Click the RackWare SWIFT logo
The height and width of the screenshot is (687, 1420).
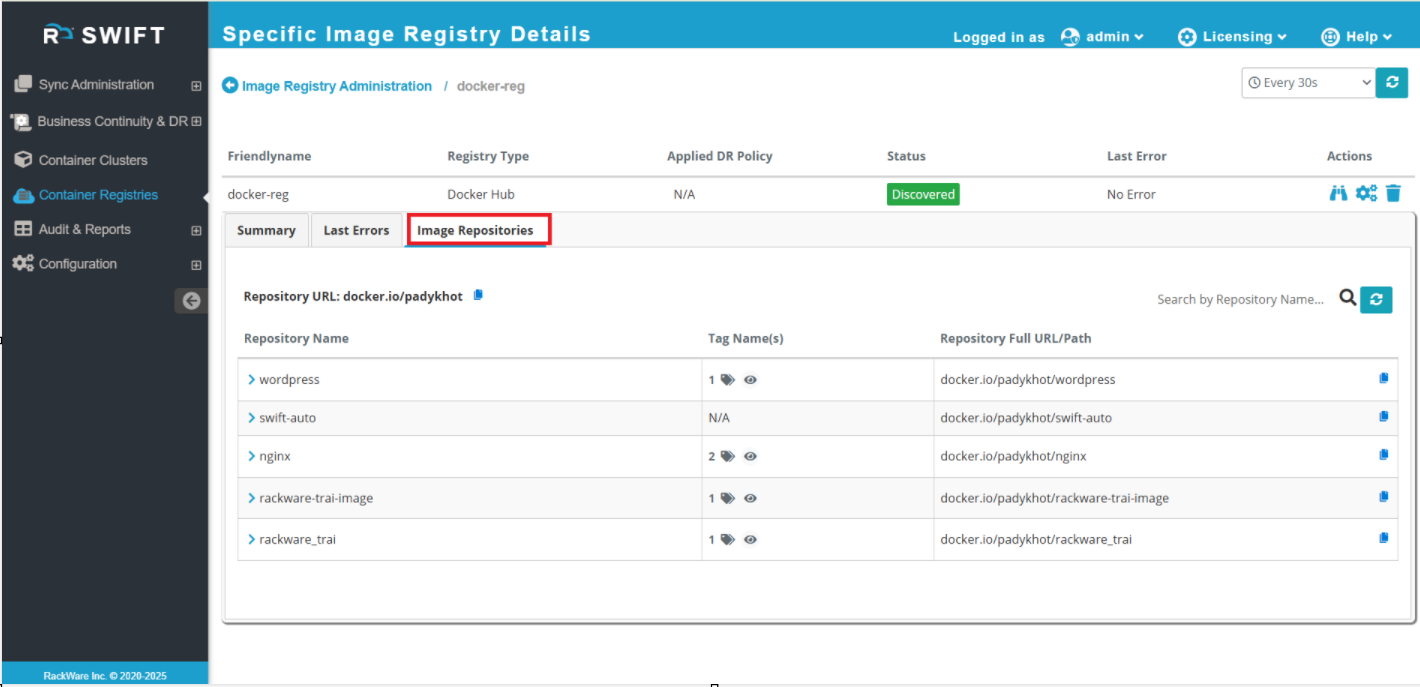(x=104, y=35)
